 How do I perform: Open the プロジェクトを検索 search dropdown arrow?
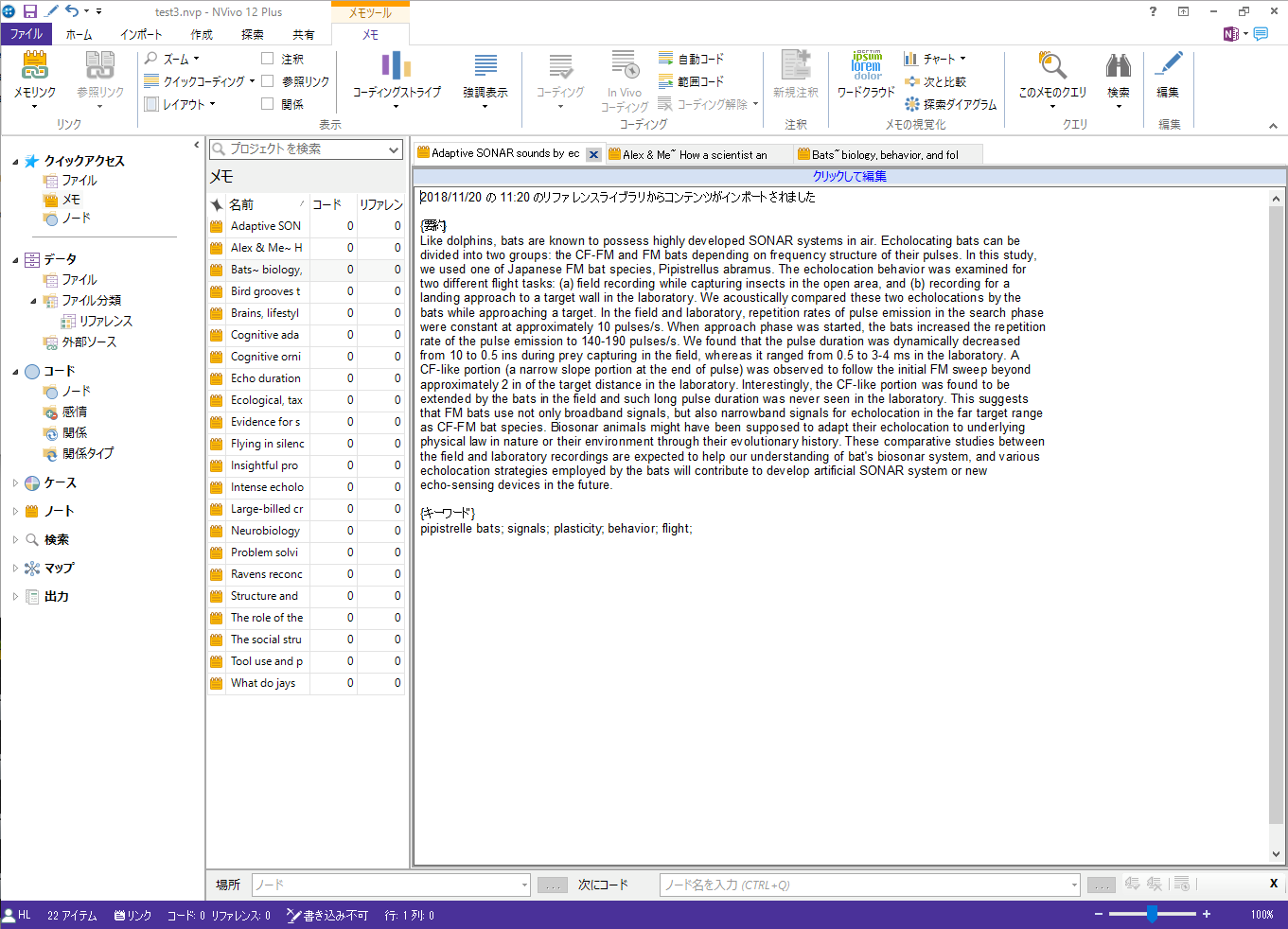[x=394, y=149]
